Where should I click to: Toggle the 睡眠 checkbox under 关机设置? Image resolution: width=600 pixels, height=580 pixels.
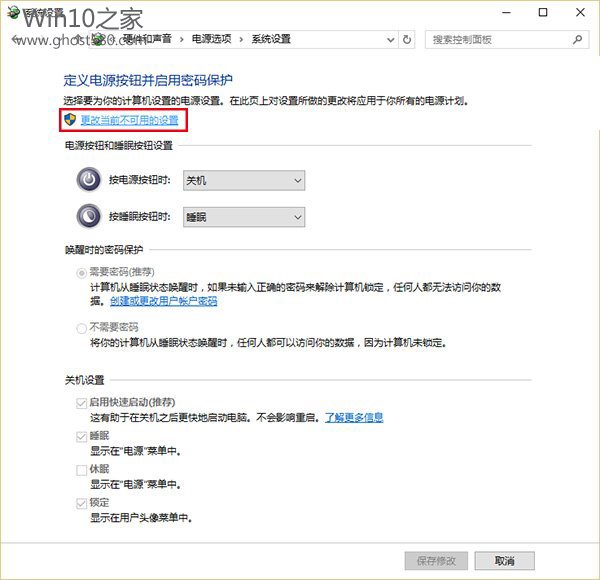[x=82, y=437]
